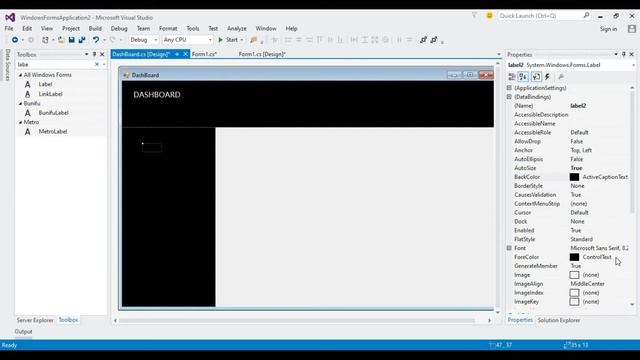Undo the last action
Viewport: 640px width, 360px height.
point(96,40)
